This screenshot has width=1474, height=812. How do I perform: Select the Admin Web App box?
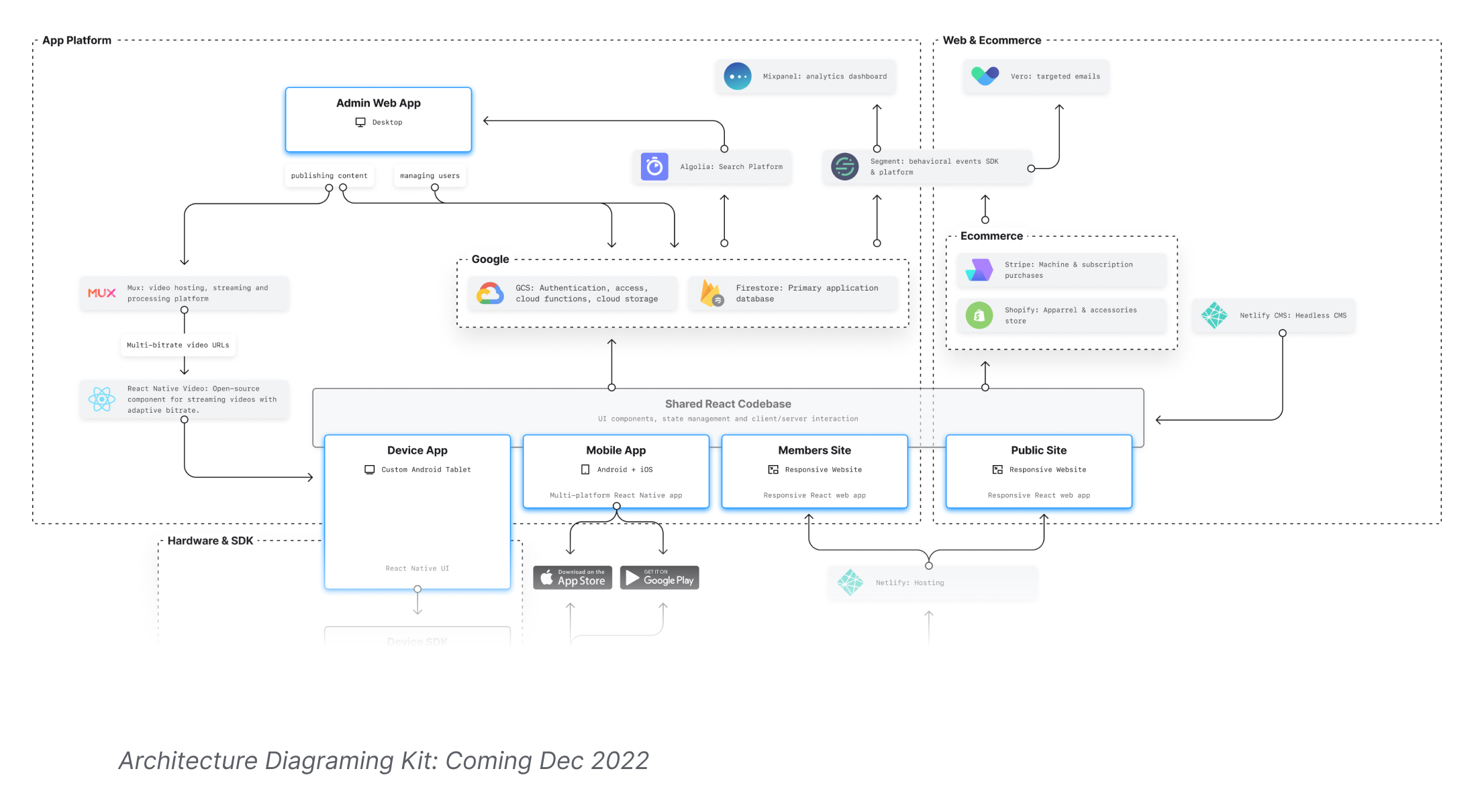pyautogui.click(x=379, y=119)
